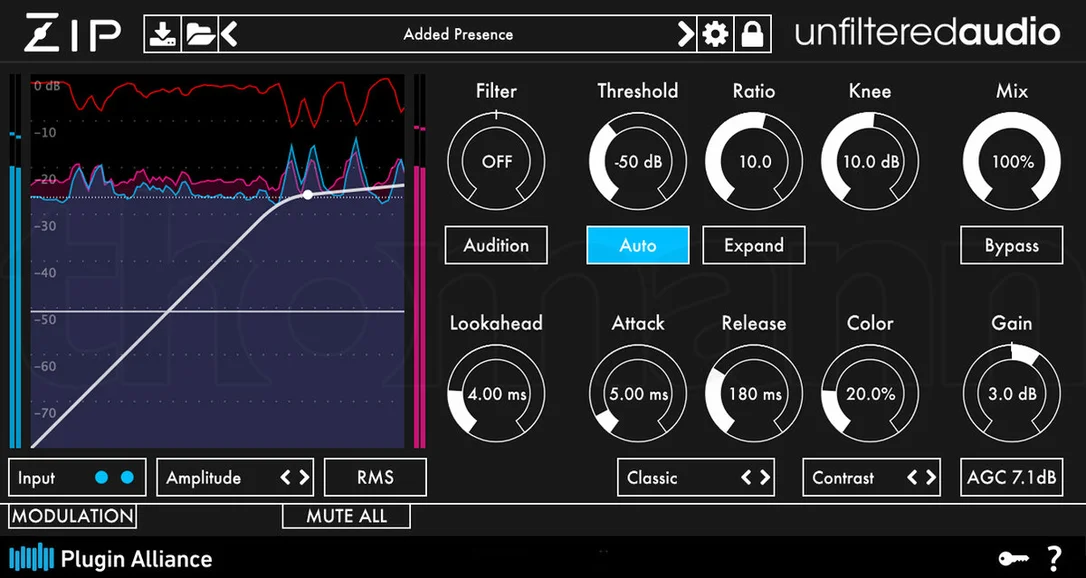1086x578 pixels.
Task: Click the MUTE ALL button
Action: click(346, 516)
